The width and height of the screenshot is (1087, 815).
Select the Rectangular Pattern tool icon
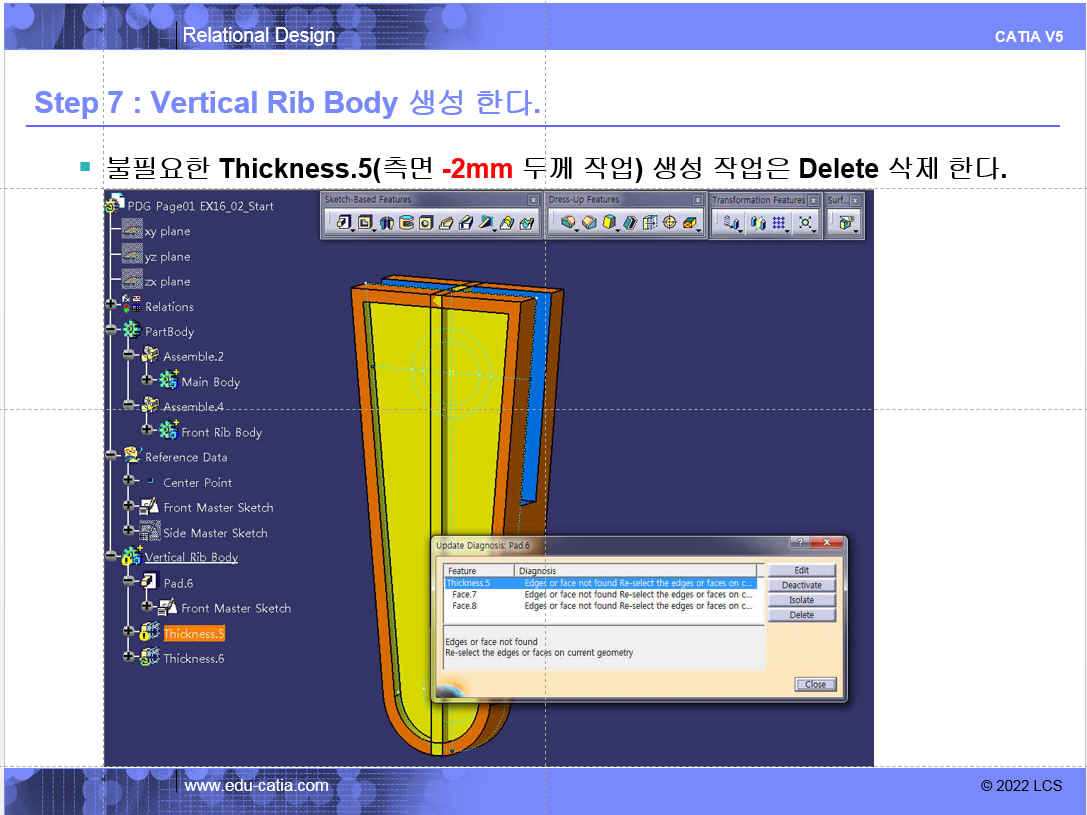[x=779, y=223]
